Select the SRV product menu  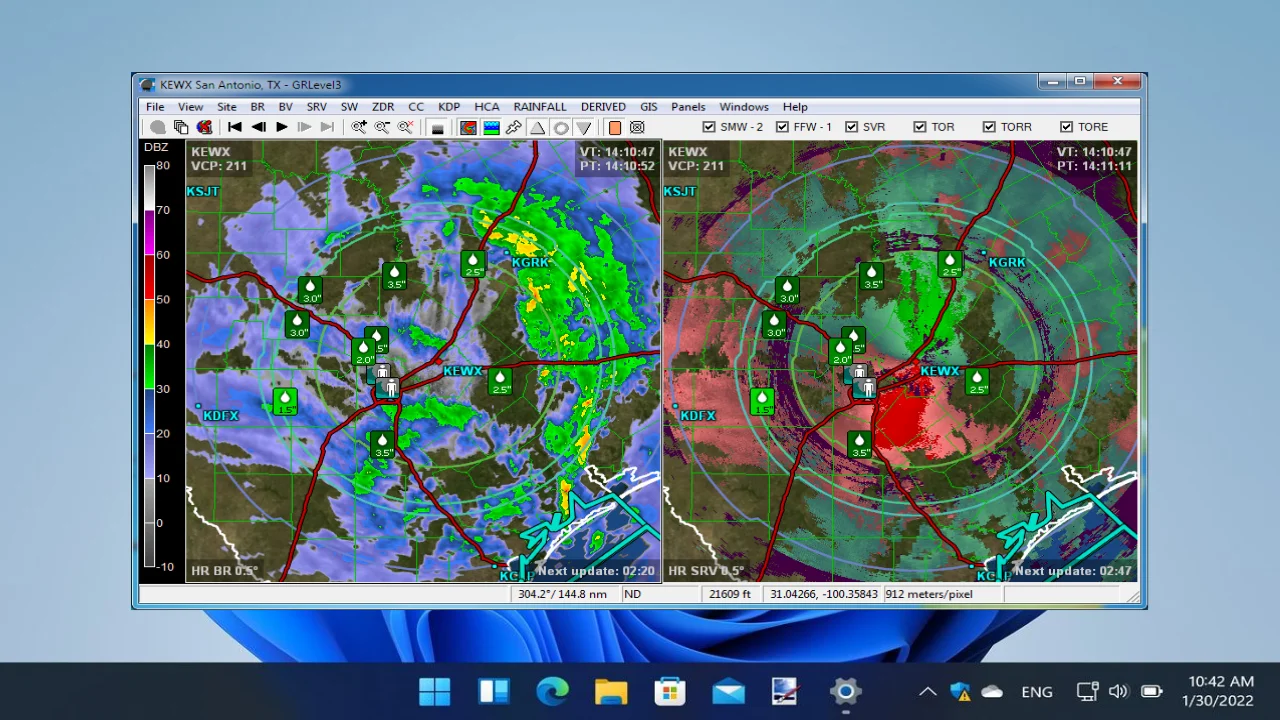click(x=317, y=106)
